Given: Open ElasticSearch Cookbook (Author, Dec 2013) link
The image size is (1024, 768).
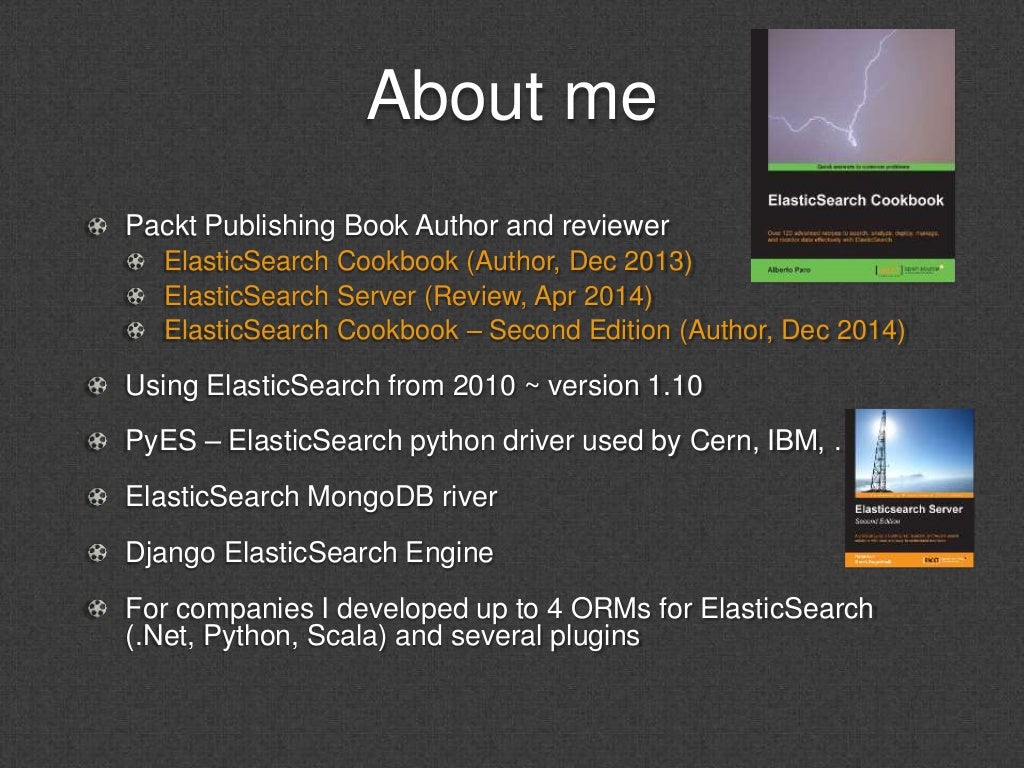Looking at the screenshot, I should pos(428,261).
